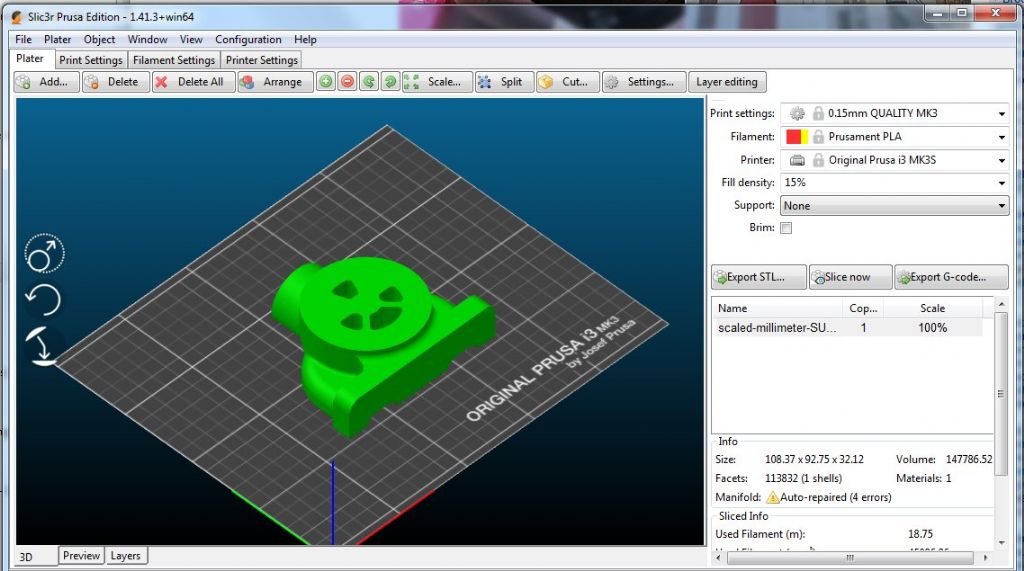Click the rotate gizmo icon in 3D view
1024x571 pixels.
[43, 300]
